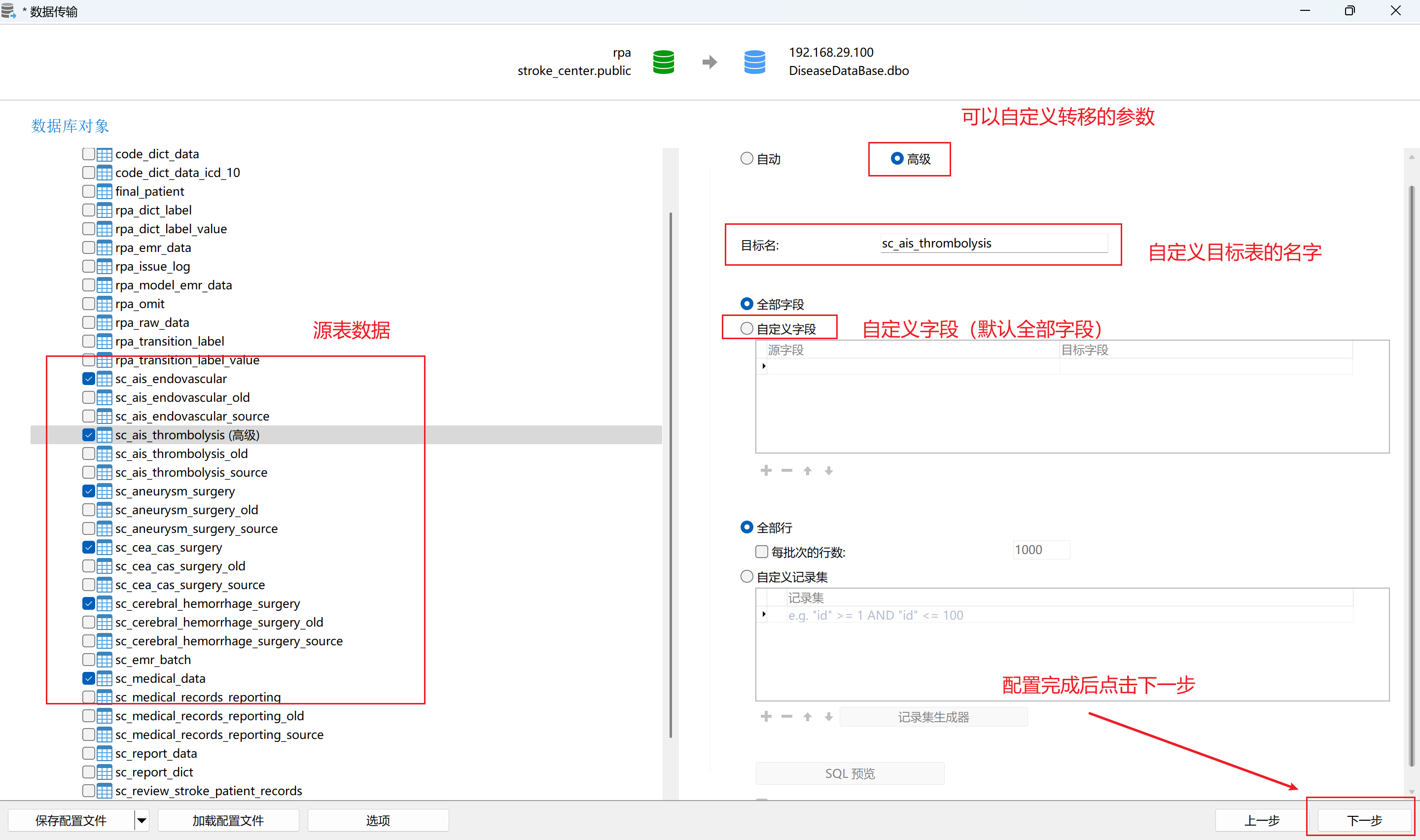Remove a field mapping row with minus icon

point(787,470)
